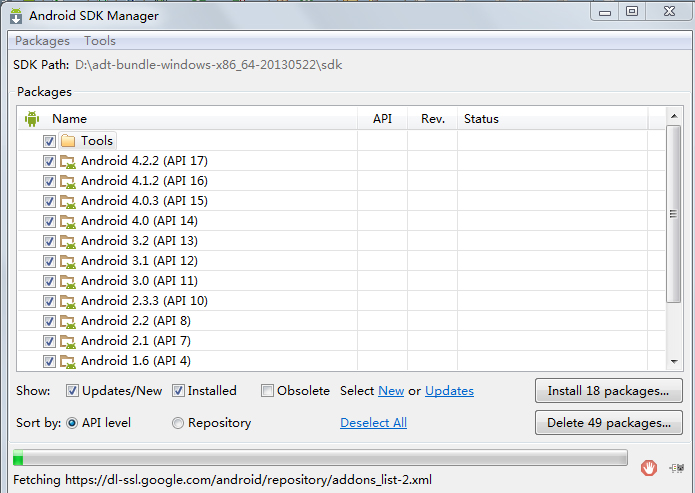This screenshot has height=493, width=695.
Task: Open the Tools menu in menu bar
Action: tap(100, 41)
